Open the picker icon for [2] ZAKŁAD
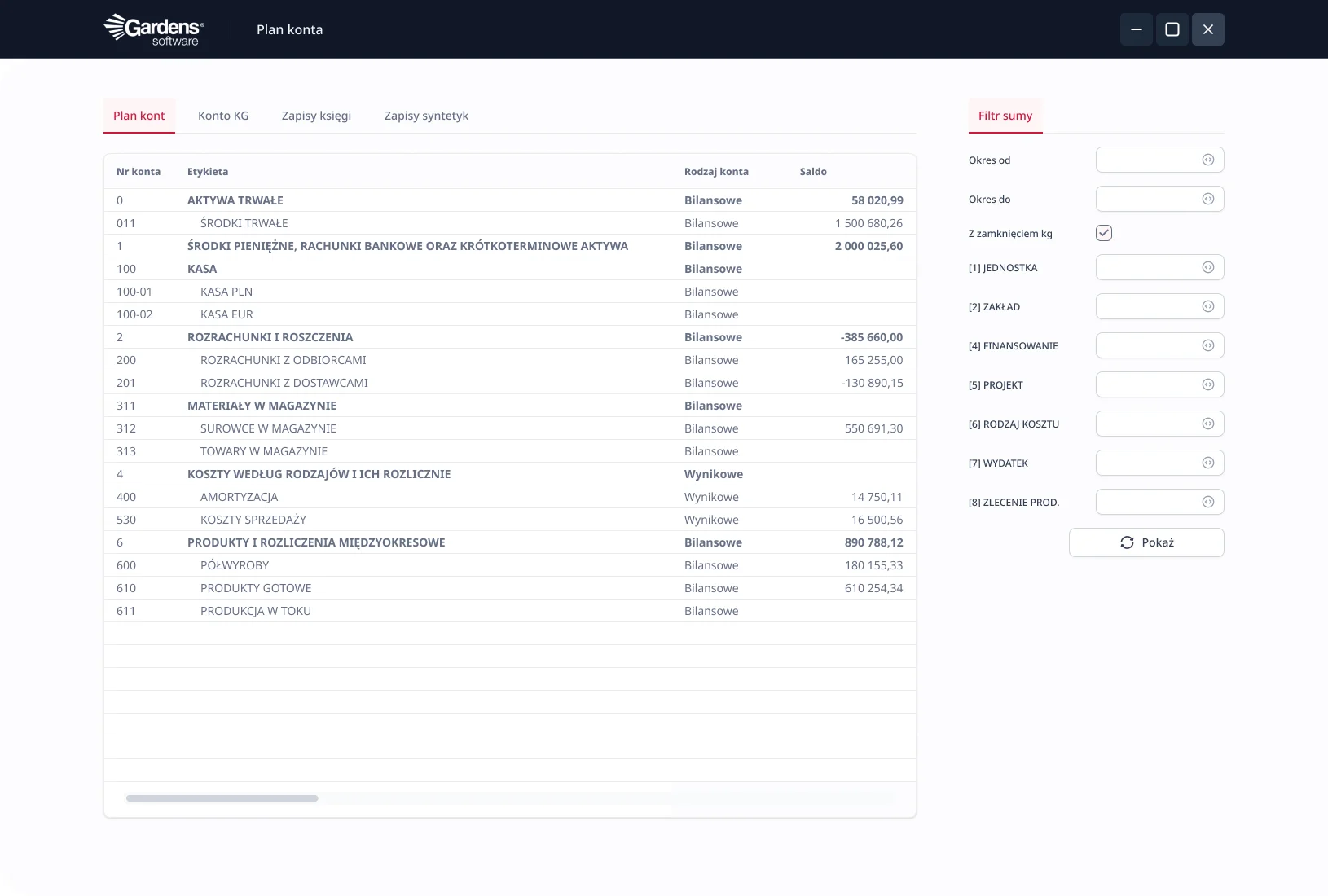This screenshot has height=896, width=1328. coord(1208,307)
